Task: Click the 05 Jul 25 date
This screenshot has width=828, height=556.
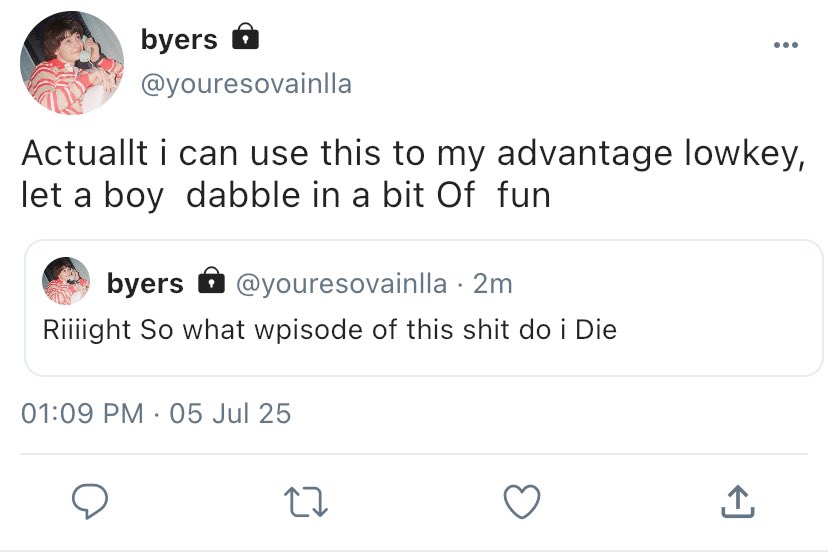Action: pos(230,412)
